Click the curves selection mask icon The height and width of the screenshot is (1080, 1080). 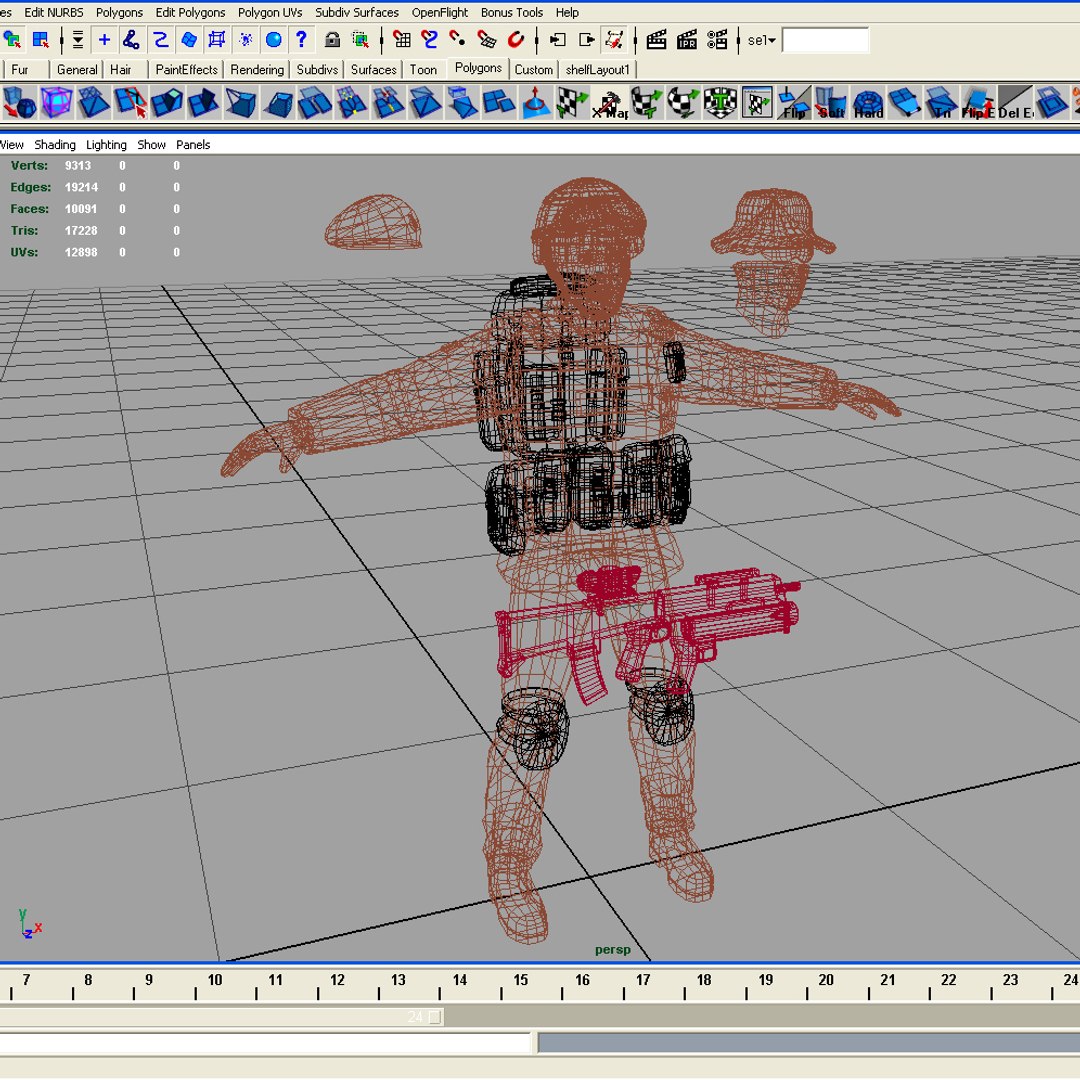pyautogui.click(x=160, y=40)
